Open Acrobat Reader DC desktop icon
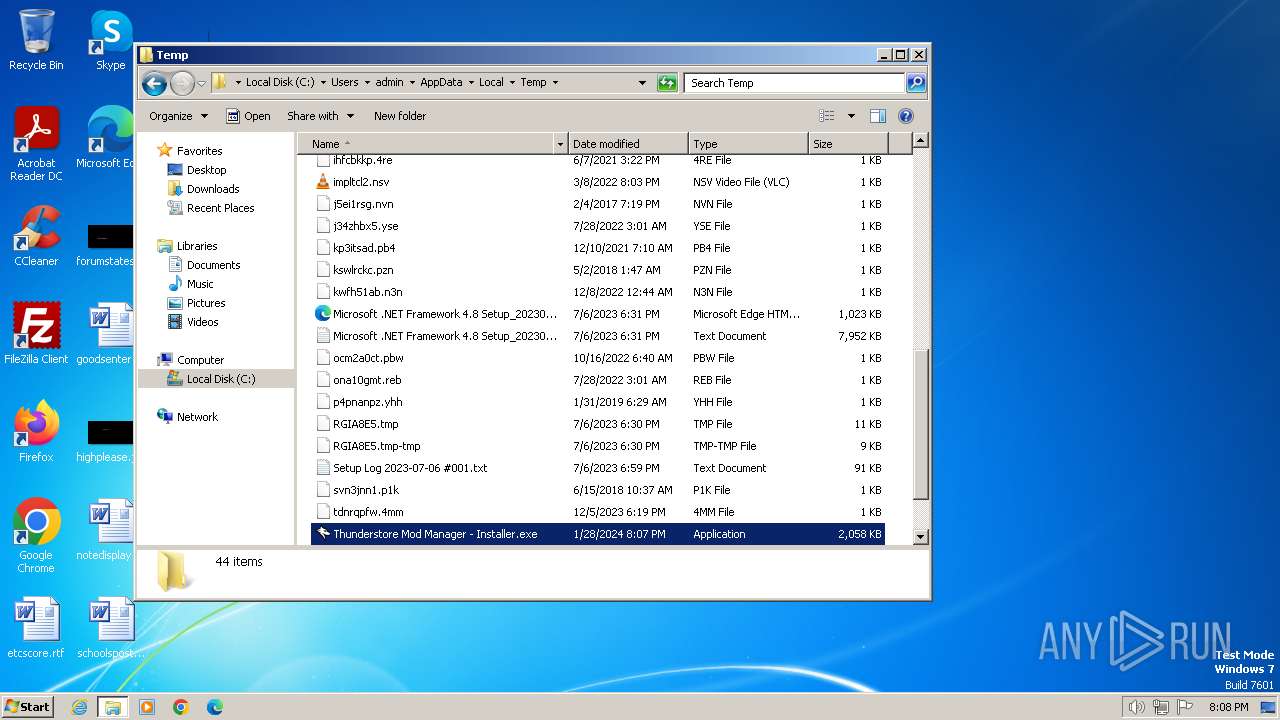The width and height of the screenshot is (1280, 720). pyautogui.click(x=36, y=143)
